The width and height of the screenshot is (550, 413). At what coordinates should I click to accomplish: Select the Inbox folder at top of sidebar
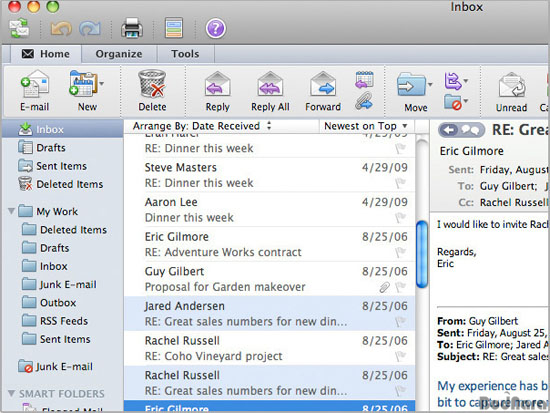click(62, 129)
